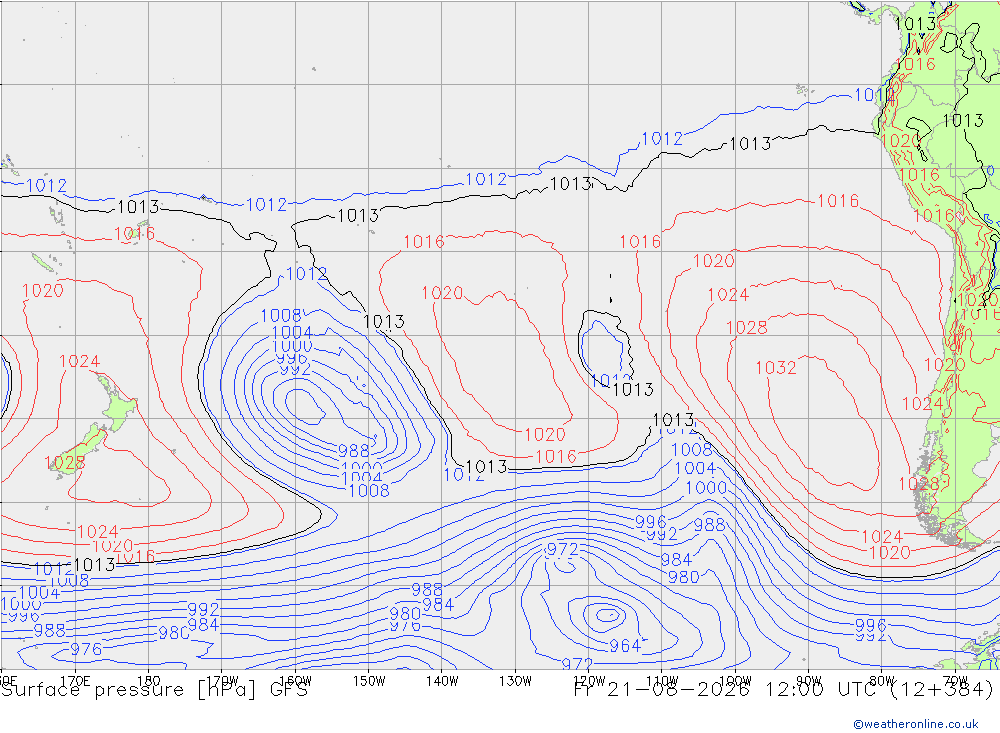Click the 120W longitude axis label
Image resolution: width=1000 pixels, height=733 pixels.
[589, 681]
